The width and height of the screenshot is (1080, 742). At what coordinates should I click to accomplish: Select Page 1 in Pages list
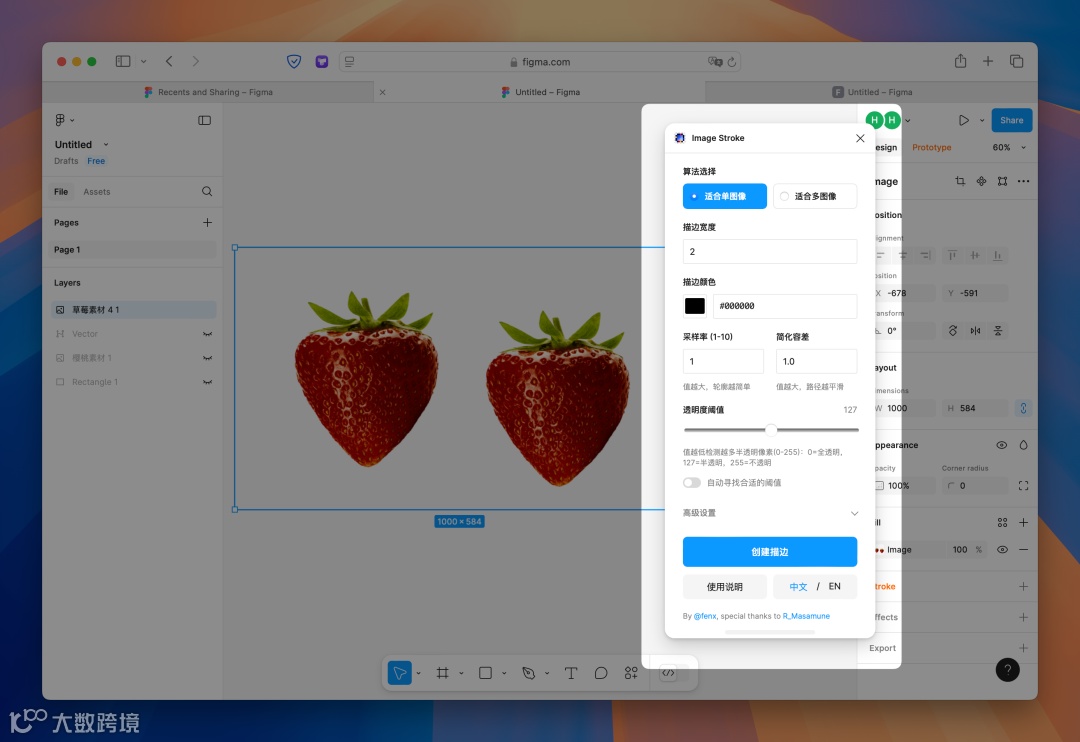tap(134, 249)
